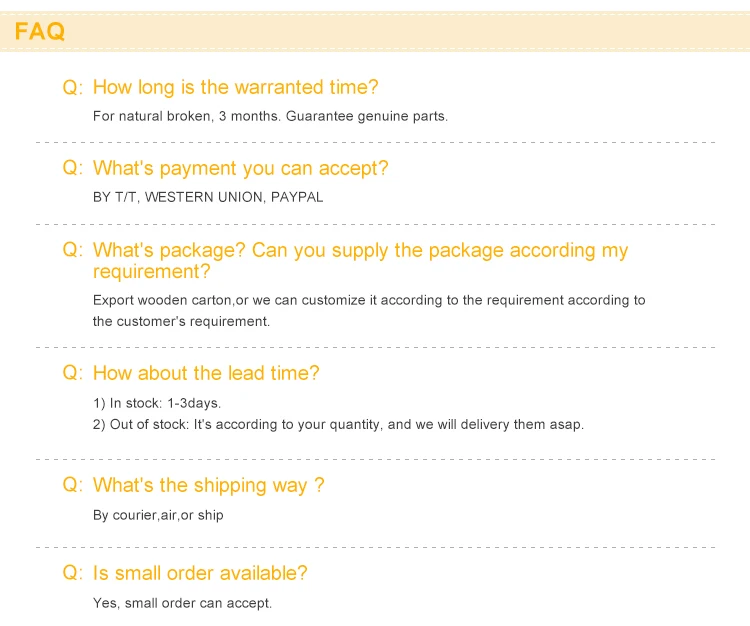Open the question about supplying the package
This screenshot has height=626, width=750.
[x=360, y=260]
